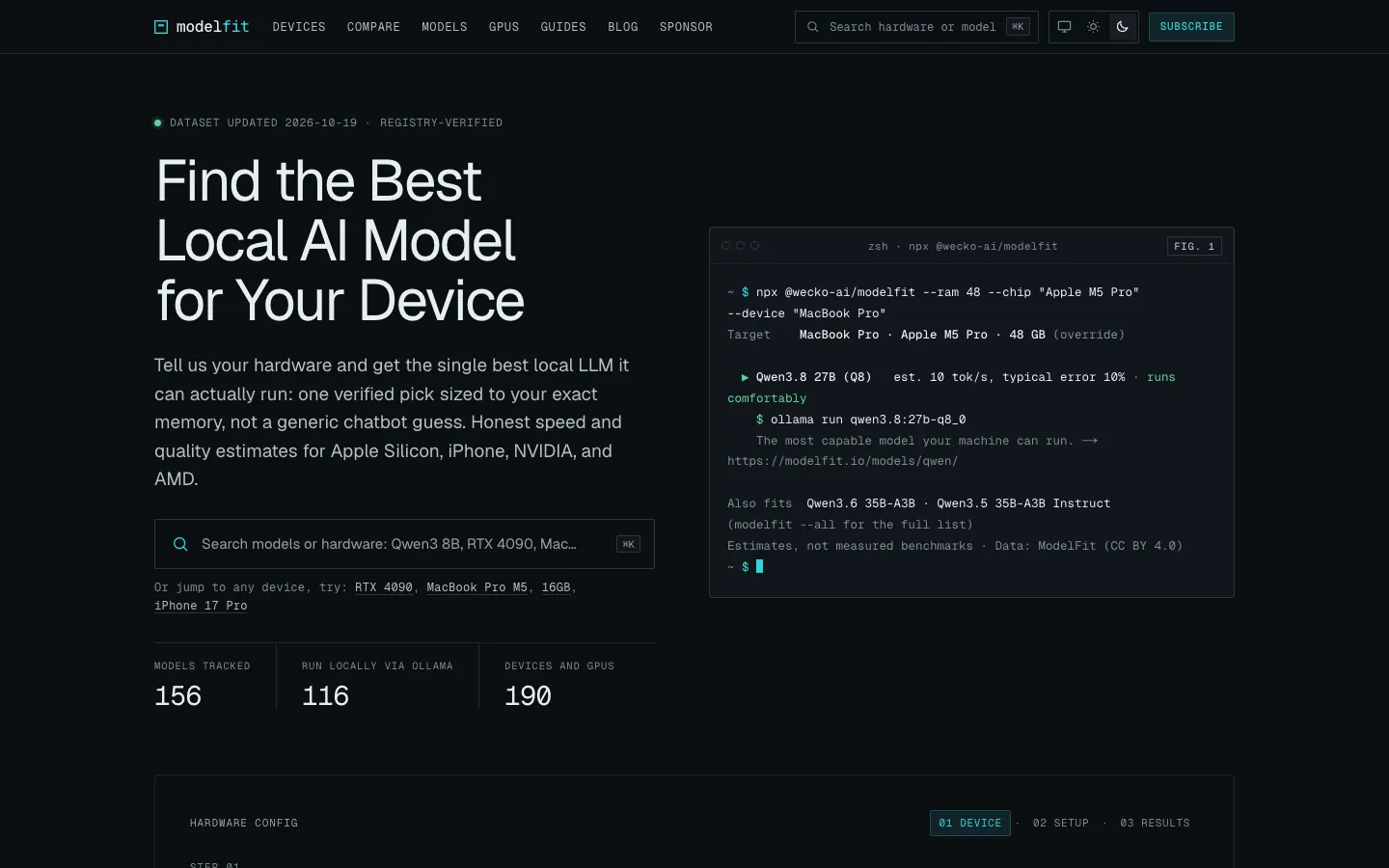Switch to light theme sun icon
Viewport: 1389px width, 868px height.
1093,27
